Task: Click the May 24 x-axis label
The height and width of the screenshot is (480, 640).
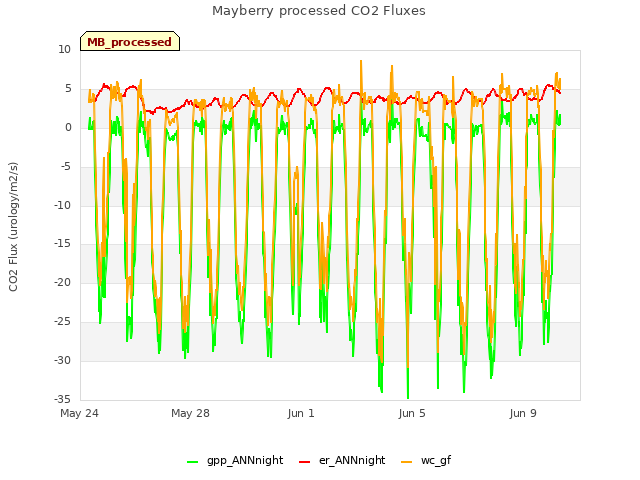Action: [x=79, y=413]
